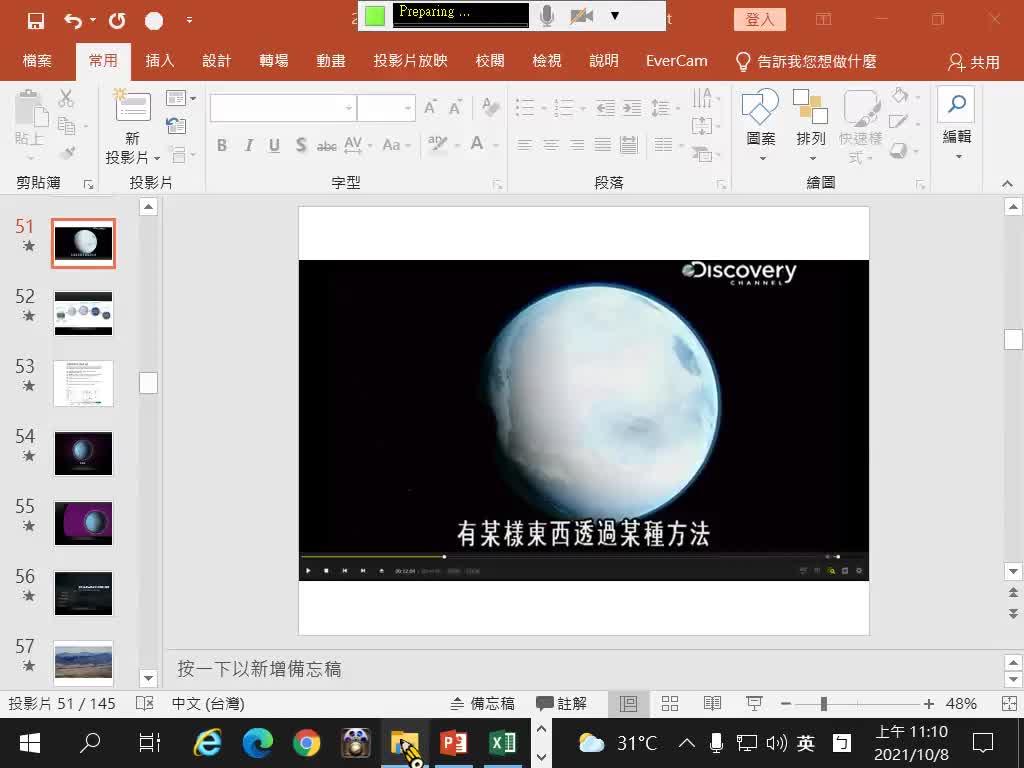Open the Quick Access Toolbar customize dropdown
The image size is (1024, 768).
tap(189, 20)
